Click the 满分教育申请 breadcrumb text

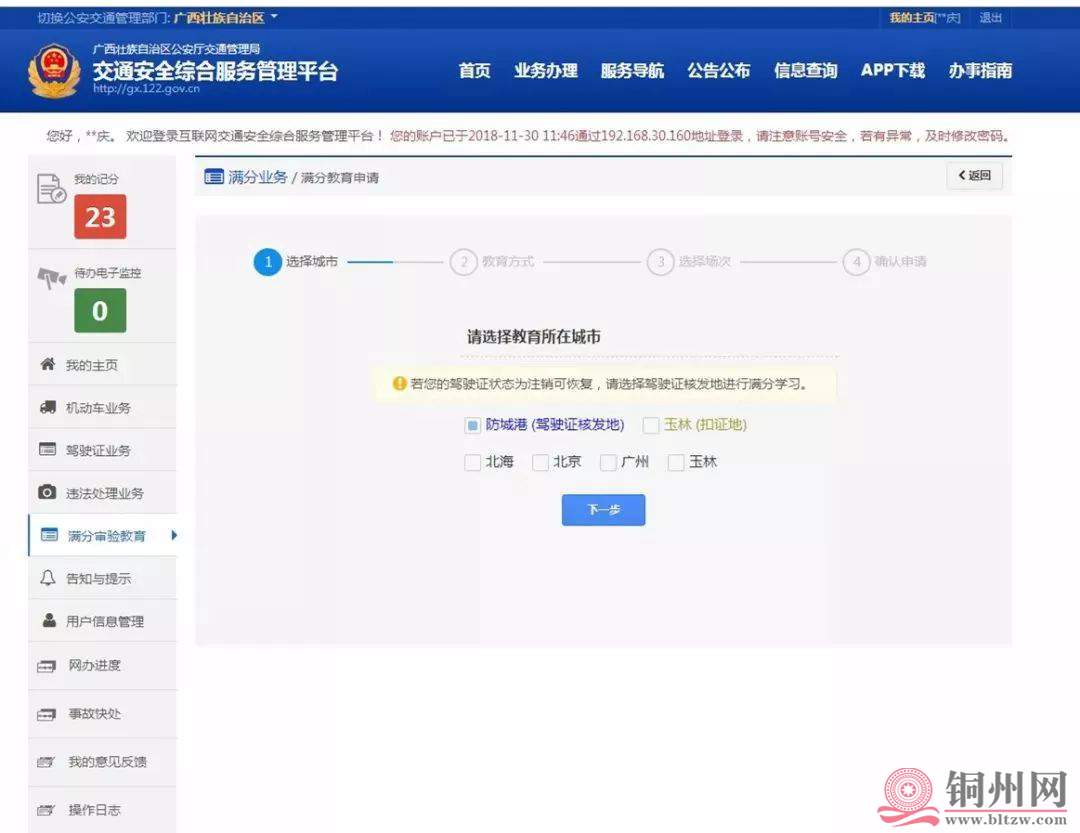coord(340,178)
